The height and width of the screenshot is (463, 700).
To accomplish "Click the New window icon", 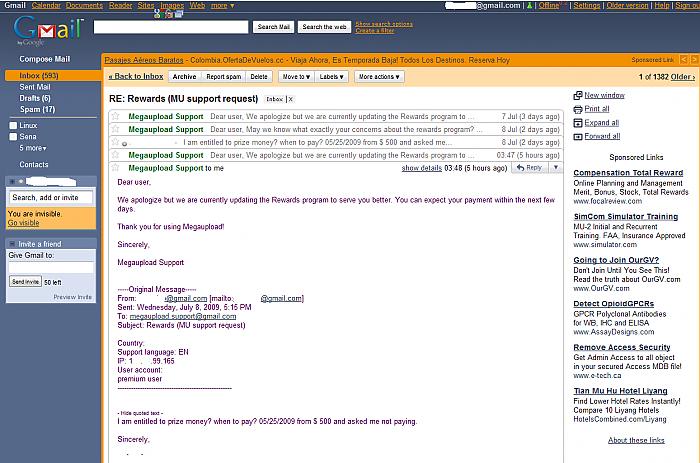I will pyautogui.click(x=578, y=95).
